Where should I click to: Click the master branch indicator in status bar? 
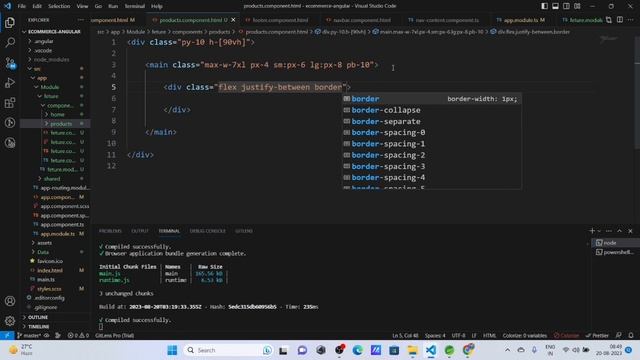pyautogui.click(x=29, y=336)
